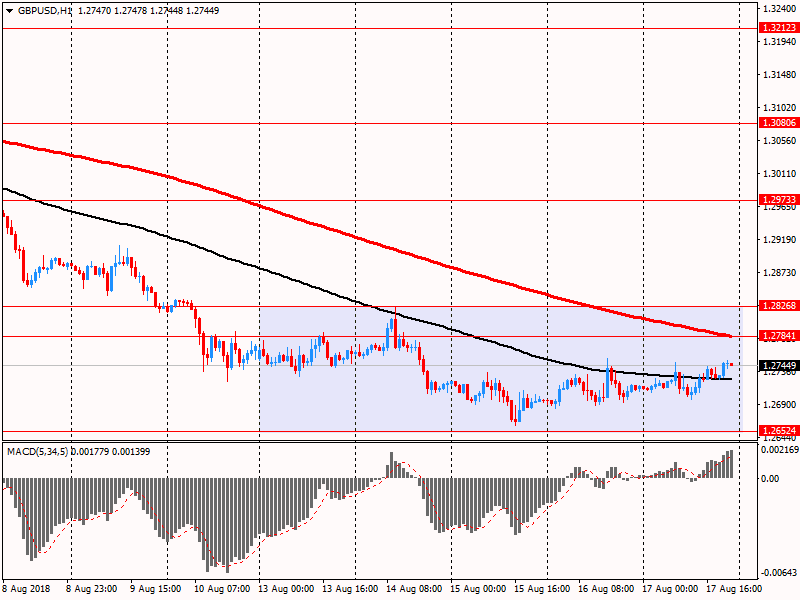
Task: Select the 9 Aug 15:00 time label
Action: click(156, 589)
